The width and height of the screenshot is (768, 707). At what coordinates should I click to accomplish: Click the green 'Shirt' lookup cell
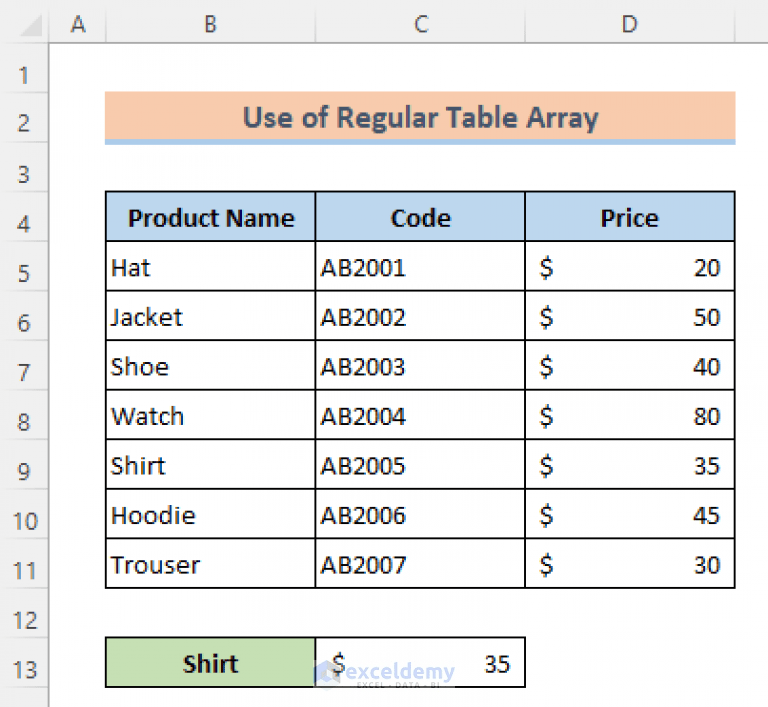click(211, 662)
